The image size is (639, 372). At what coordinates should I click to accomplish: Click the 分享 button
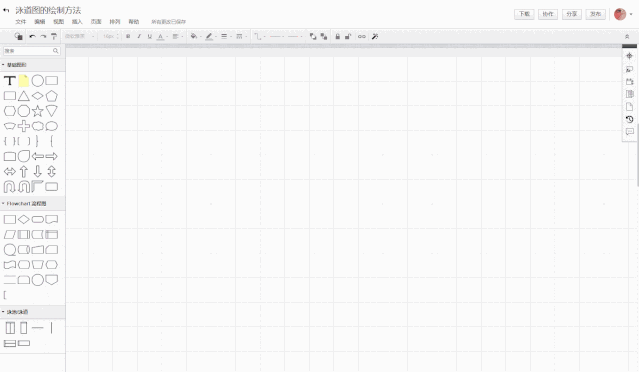click(572, 14)
